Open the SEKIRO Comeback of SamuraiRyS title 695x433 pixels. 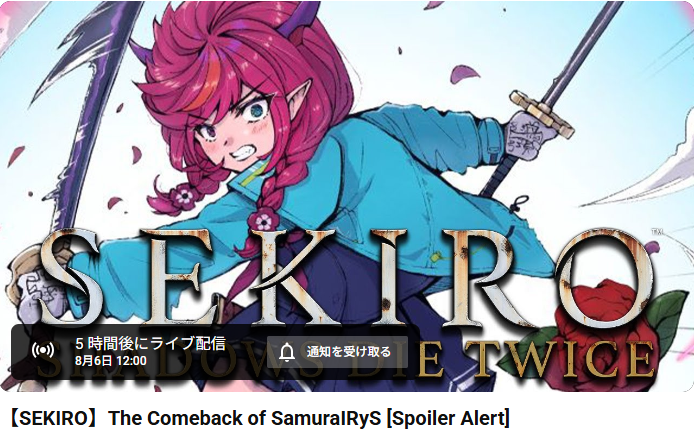pyautogui.click(x=258, y=418)
